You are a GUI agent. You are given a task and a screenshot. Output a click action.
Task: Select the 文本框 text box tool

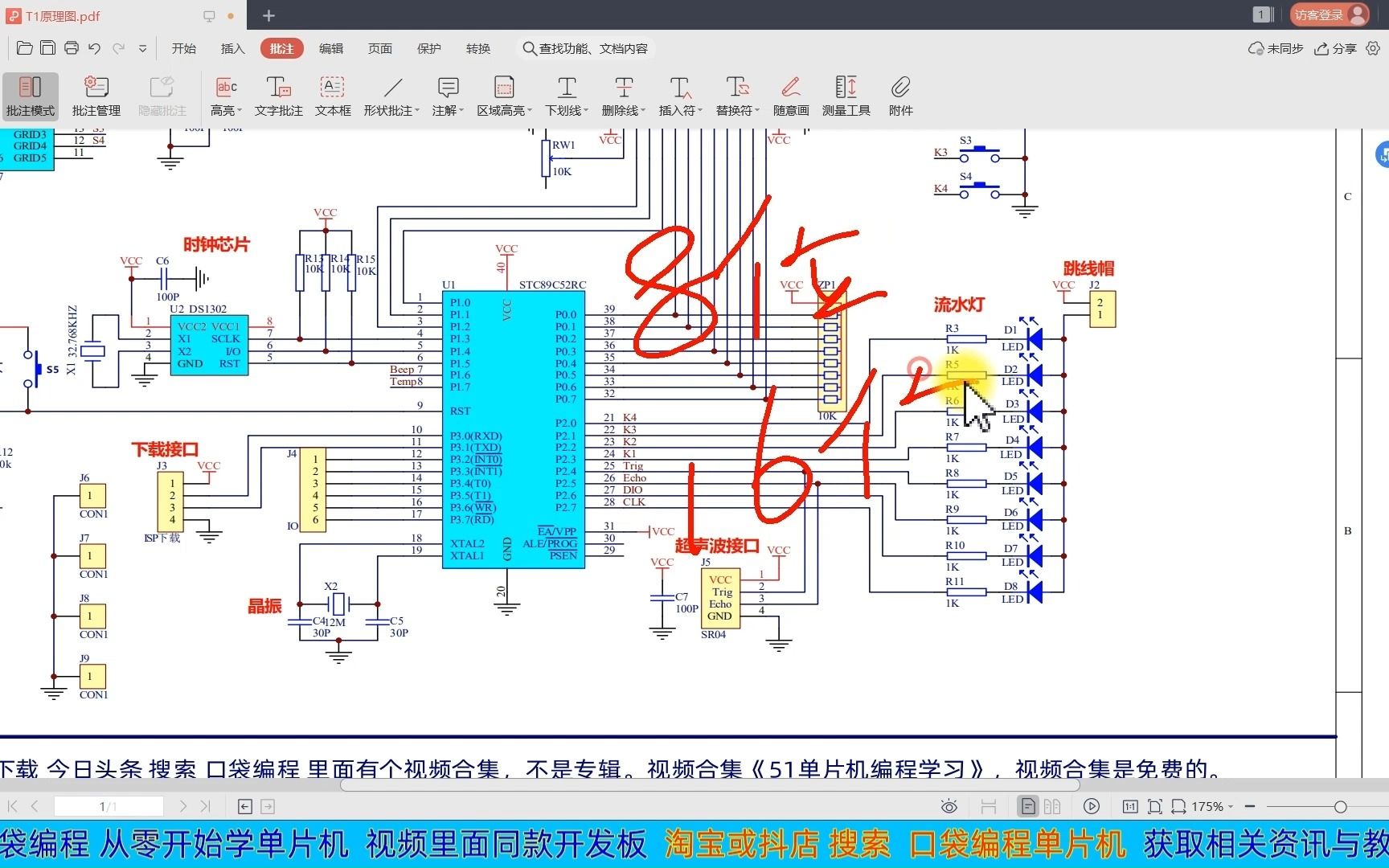tap(333, 96)
